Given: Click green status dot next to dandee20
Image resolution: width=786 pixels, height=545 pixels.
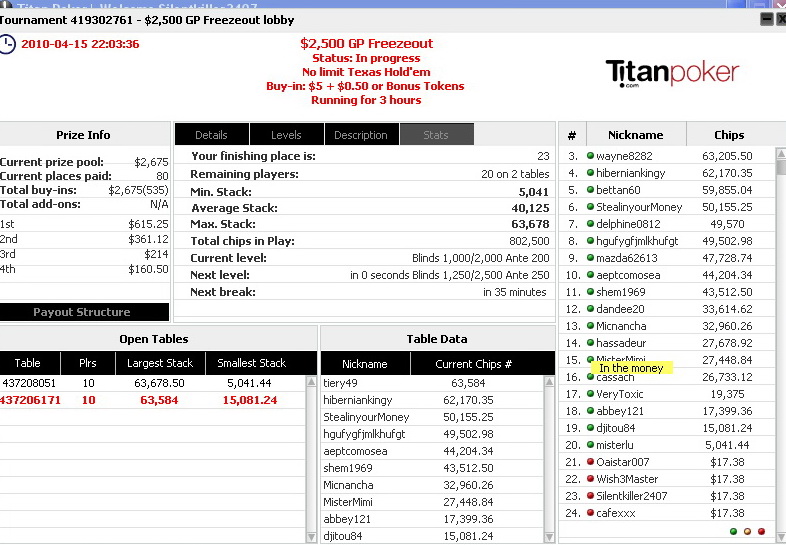Looking at the screenshot, I should (591, 309).
